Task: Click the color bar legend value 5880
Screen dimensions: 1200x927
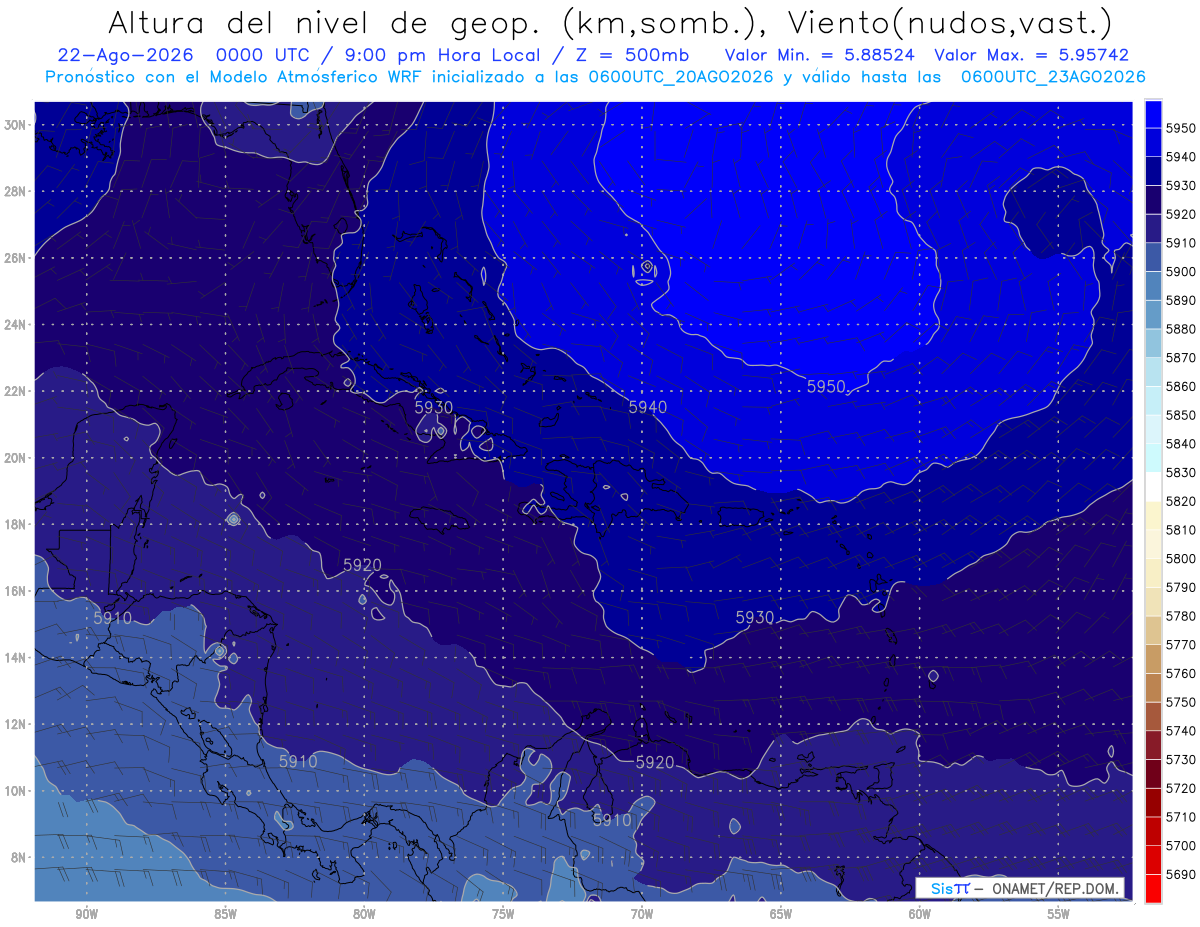Action: [x=1181, y=329]
